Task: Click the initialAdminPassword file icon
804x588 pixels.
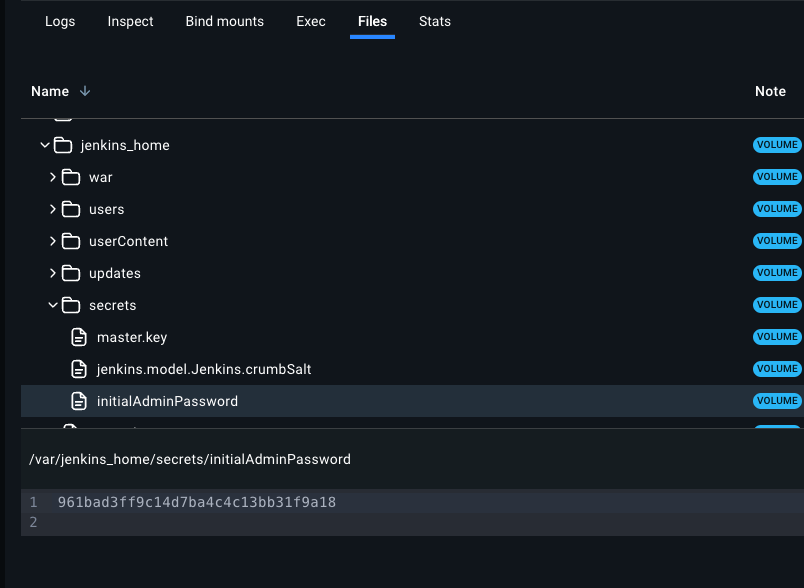Action: tap(79, 400)
